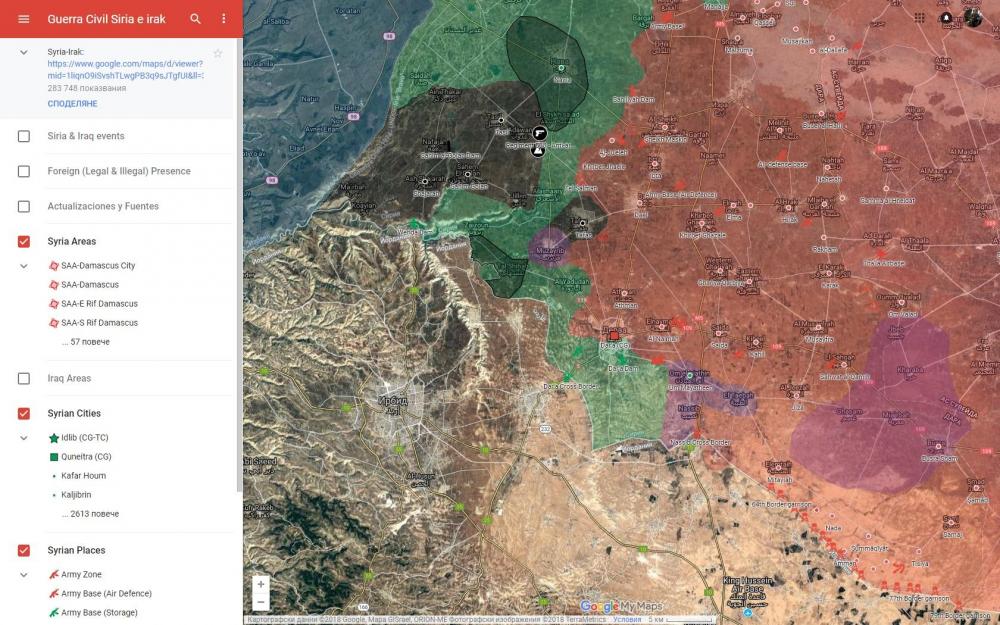The height and width of the screenshot is (625, 1000).
Task: Show the 57 more Syria Areas items
Action: tap(85, 342)
